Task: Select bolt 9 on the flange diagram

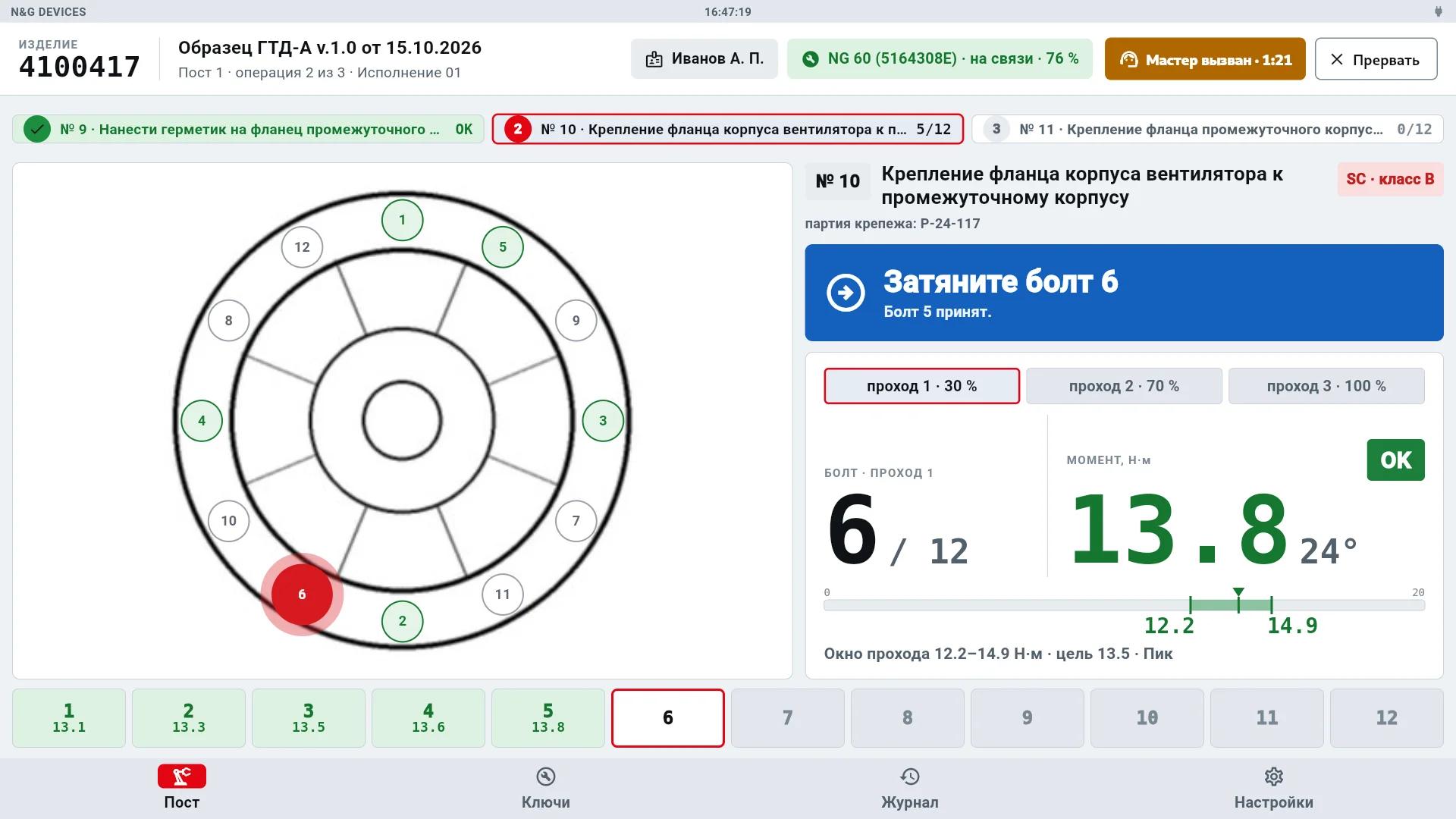Action: click(x=576, y=321)
